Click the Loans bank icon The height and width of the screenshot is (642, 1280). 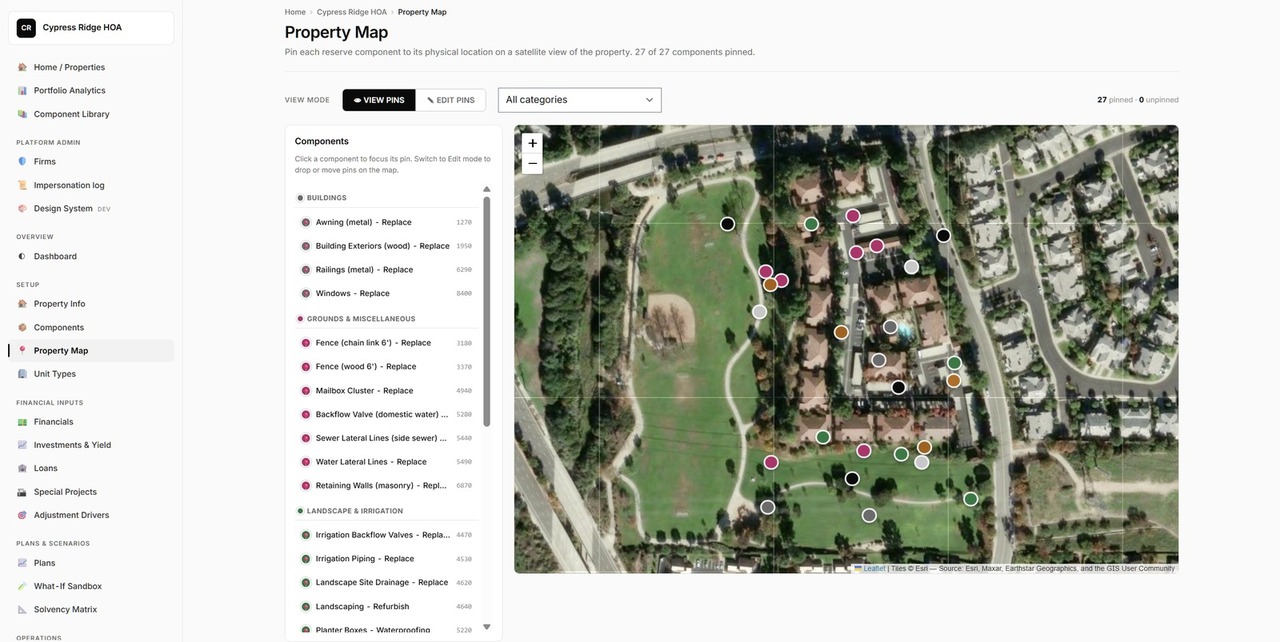tap(22, 468)
